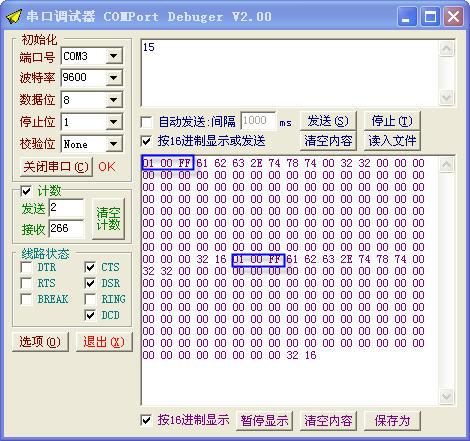Click the 接收 count field showing 266

click(x=66, y=229)
